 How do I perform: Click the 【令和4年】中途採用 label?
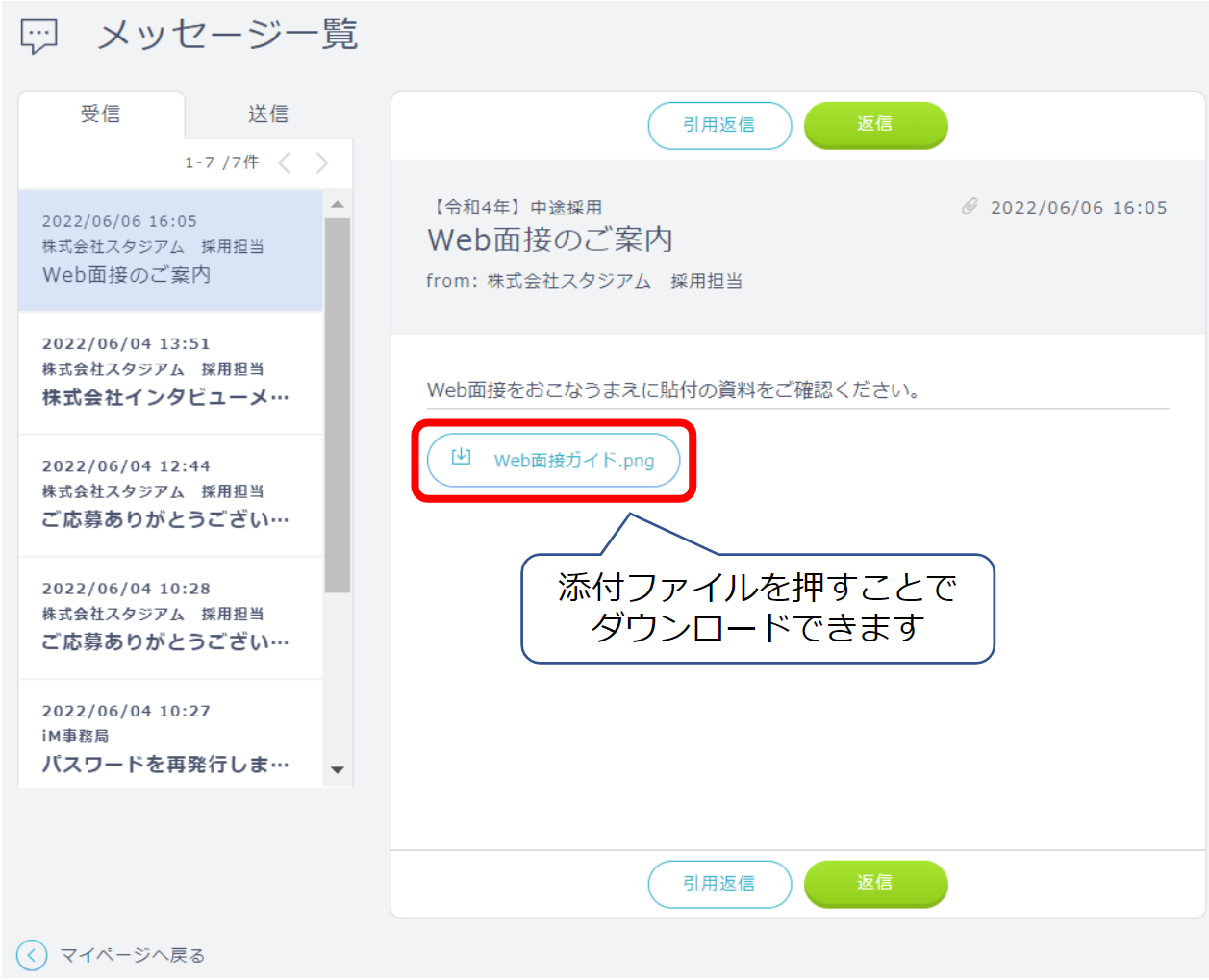click(x=515, y=208)
